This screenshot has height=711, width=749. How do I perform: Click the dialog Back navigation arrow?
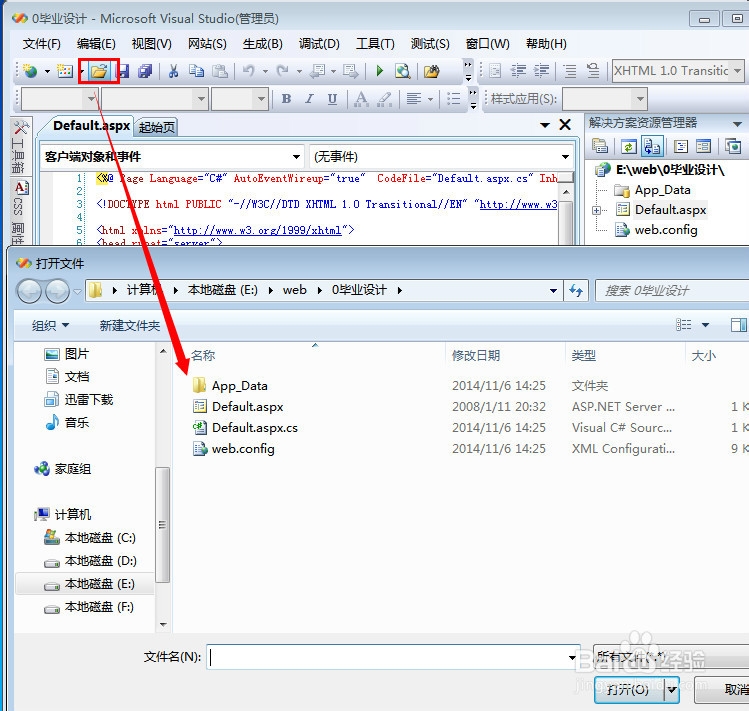click(x=29, y=291)
